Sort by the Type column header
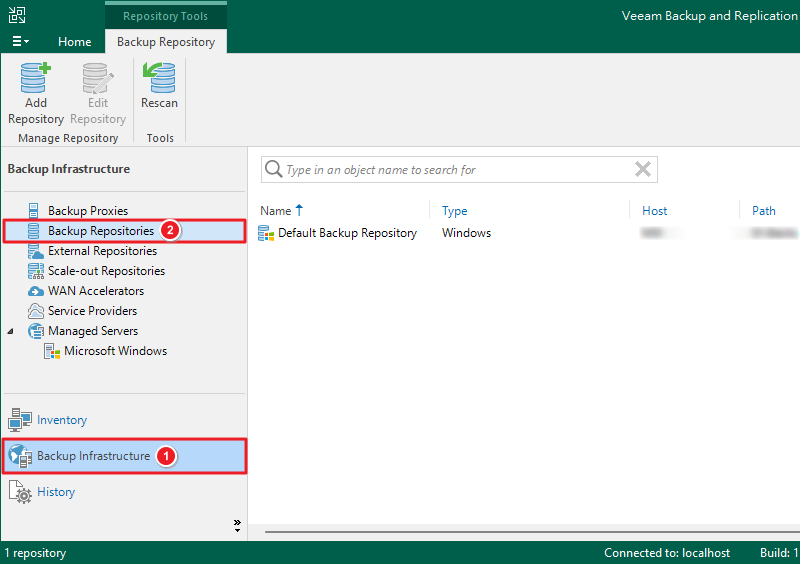Screen dimensions: 800x564 455,211
